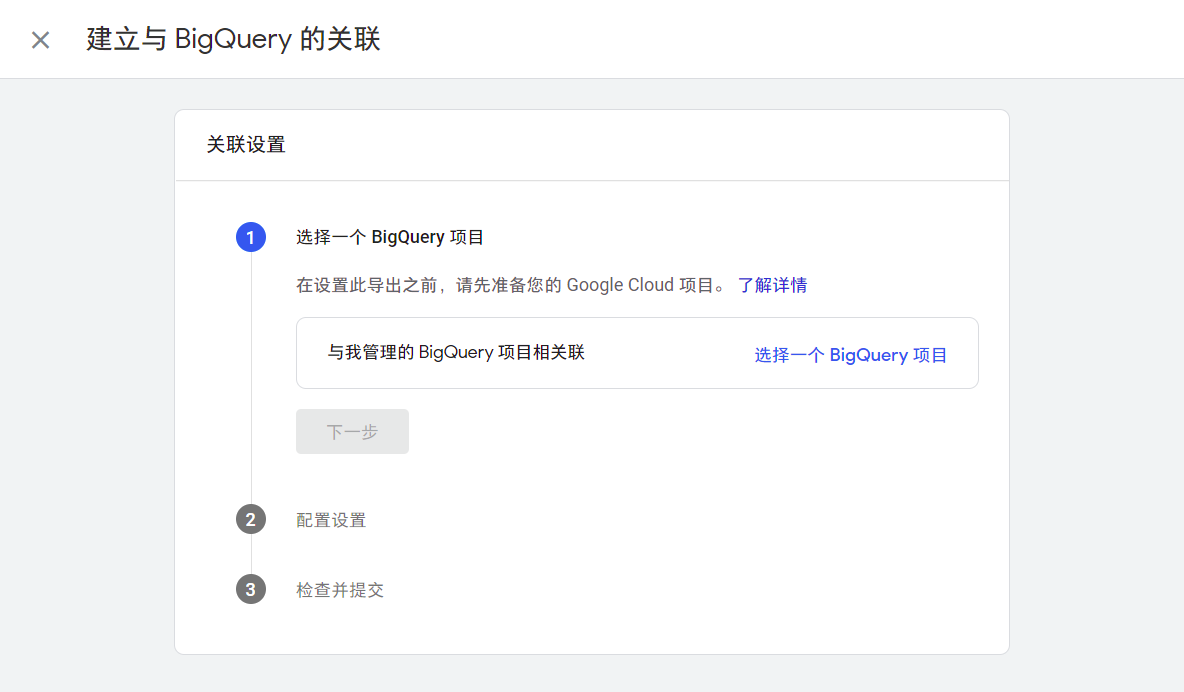Image resolution: width=1184 pixels, height=692 pixels.
Task: Select step 1 number circle icon
Action: [251, 237]
